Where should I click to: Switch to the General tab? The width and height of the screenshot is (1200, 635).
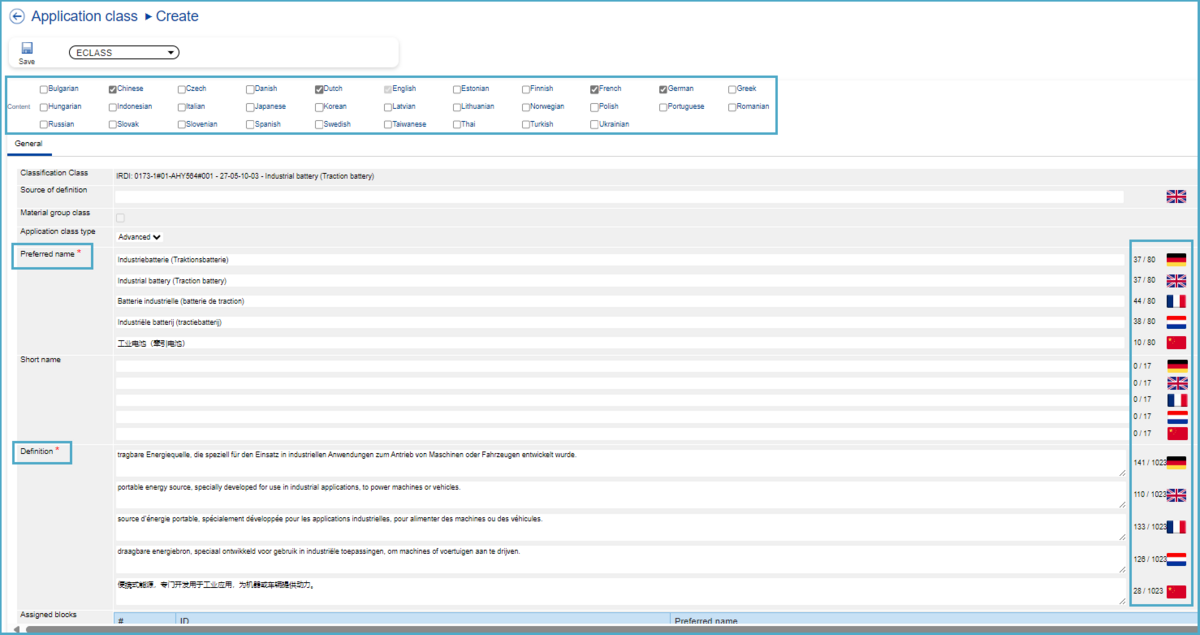pyautogui.click(x=28, y=144)
